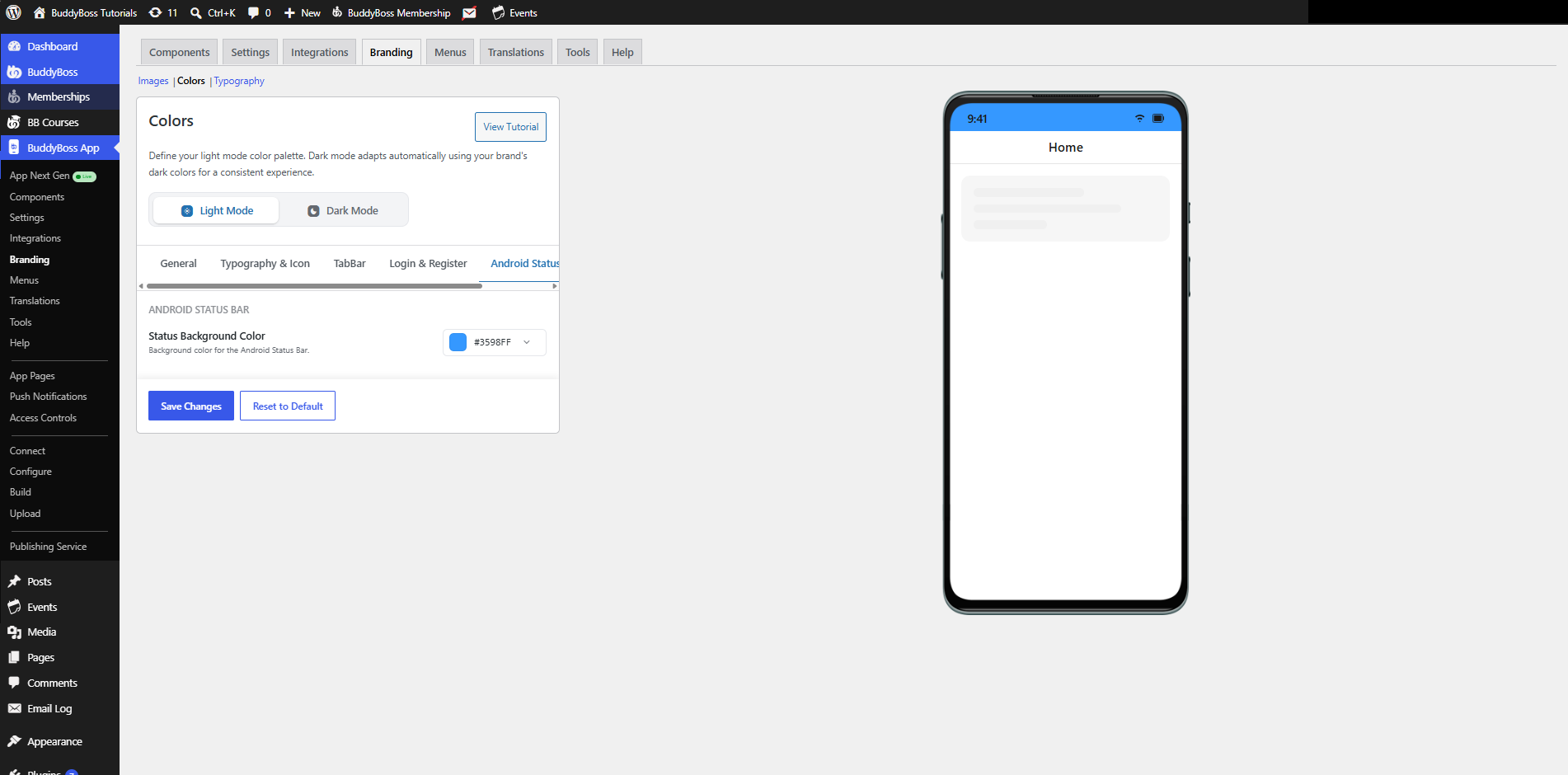Viewport: 1568px width, 775px height.
Task: Open the Components top tab
Action: [179, 52]
